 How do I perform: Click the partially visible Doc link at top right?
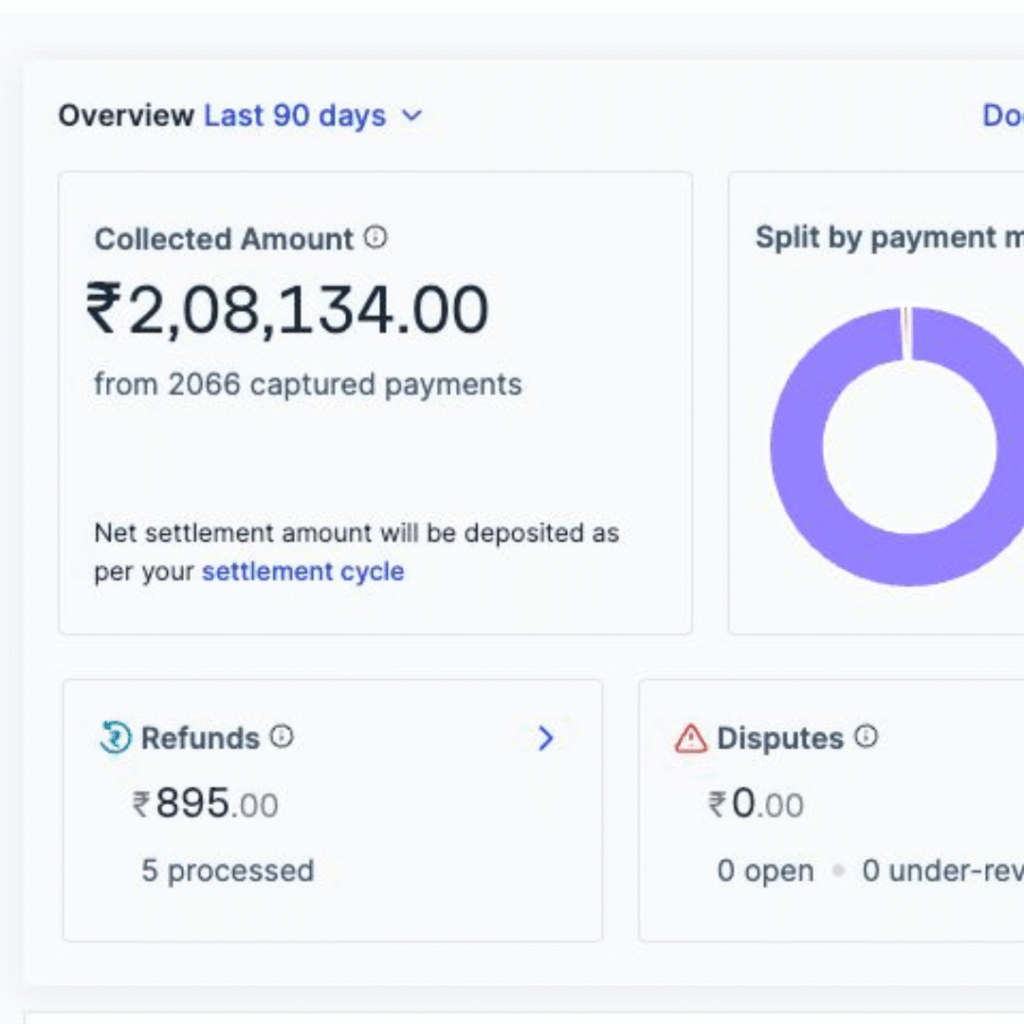tap(1002, 116)
